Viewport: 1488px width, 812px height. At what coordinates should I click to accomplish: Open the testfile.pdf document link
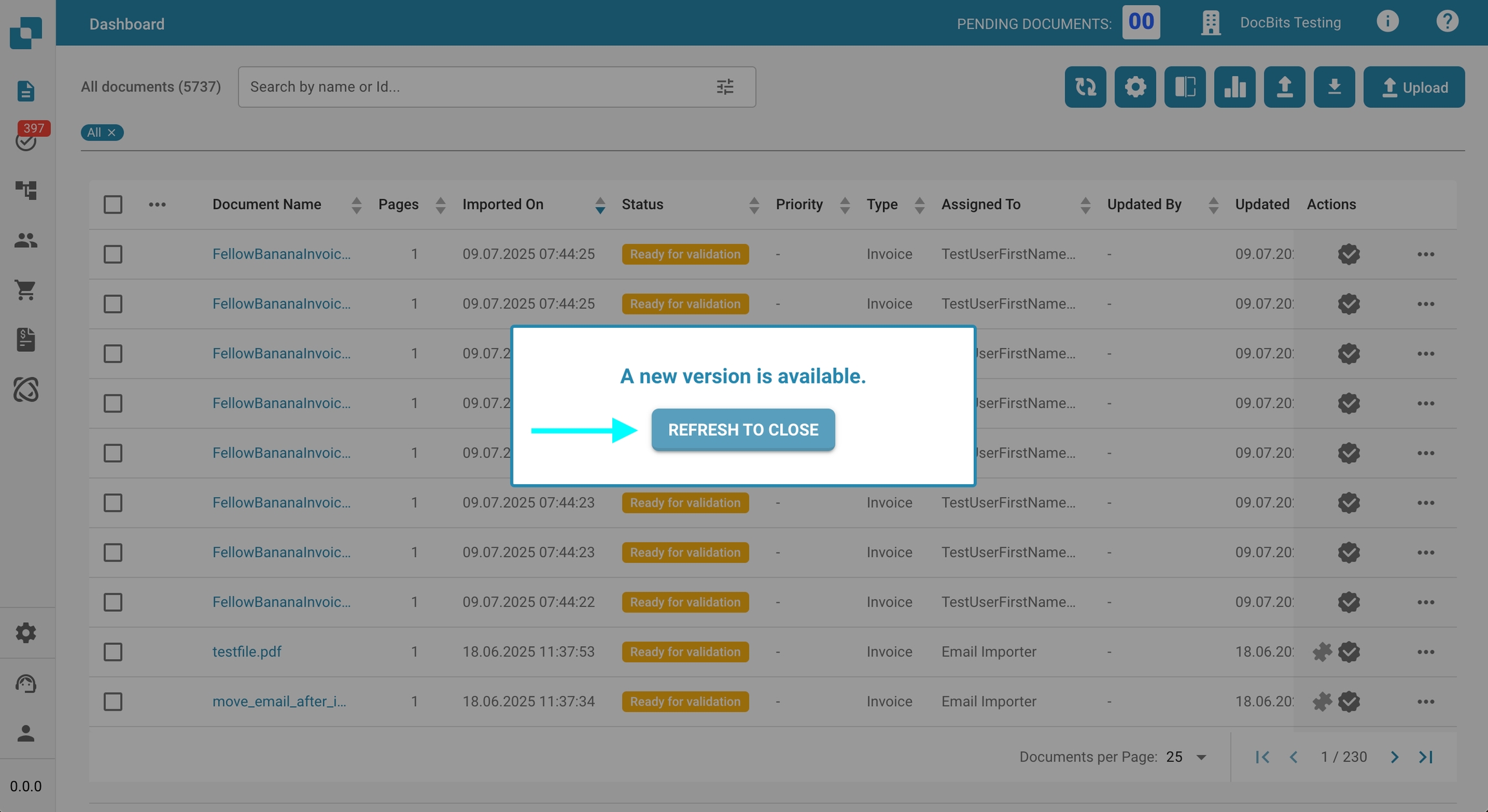[247, 652]
